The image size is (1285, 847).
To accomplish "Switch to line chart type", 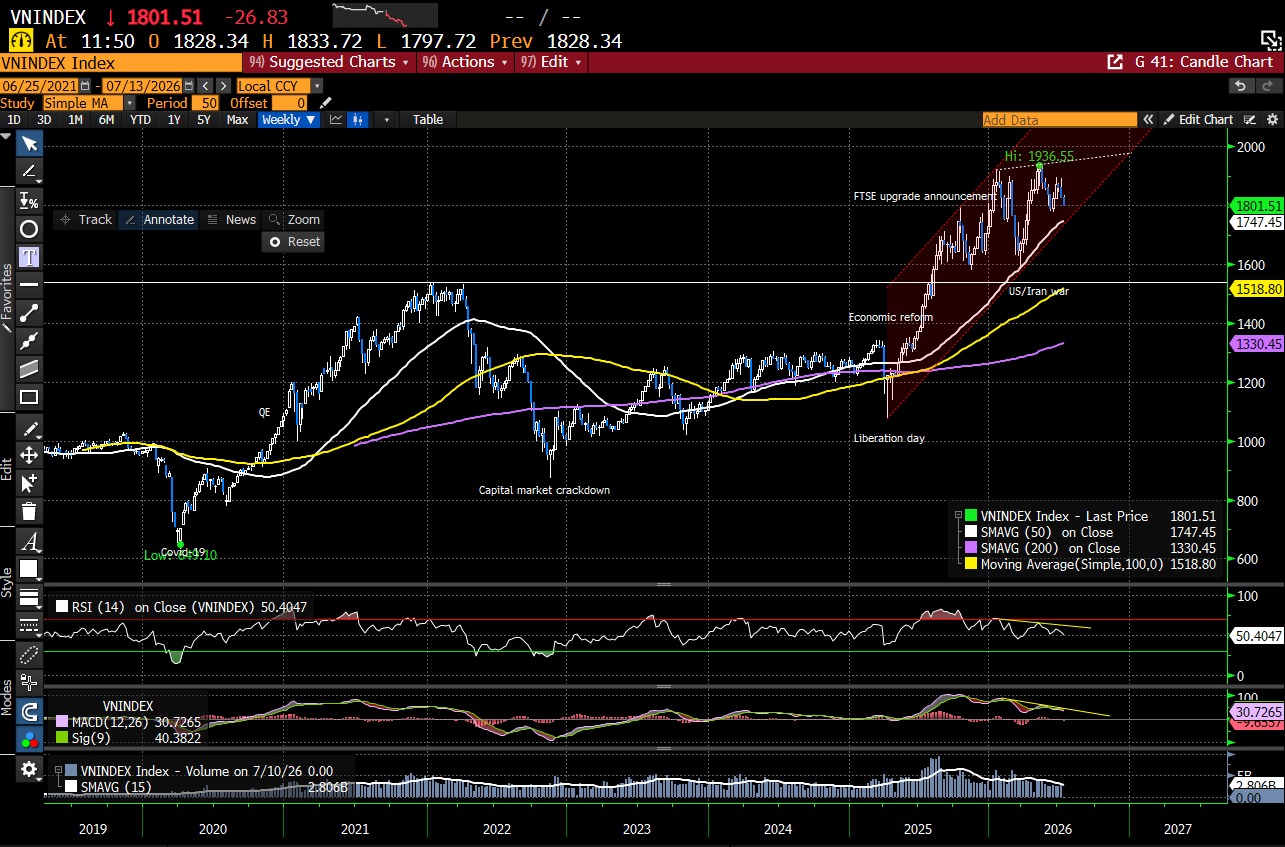I will coord(336,119).
